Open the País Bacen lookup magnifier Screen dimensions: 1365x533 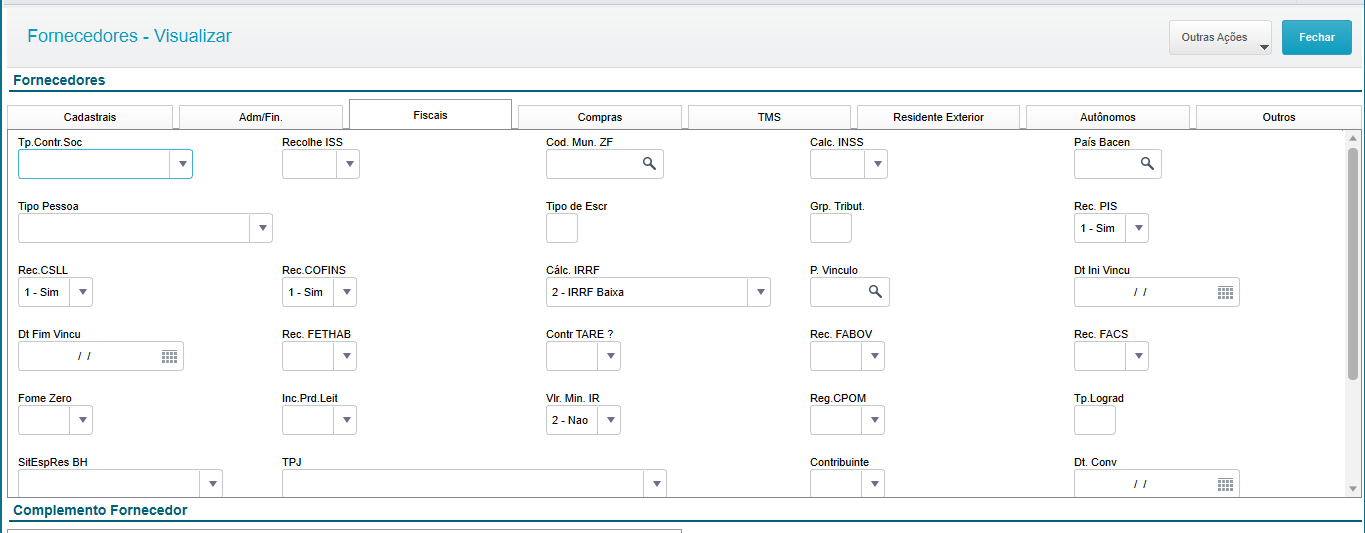[x=1147, y=164]
